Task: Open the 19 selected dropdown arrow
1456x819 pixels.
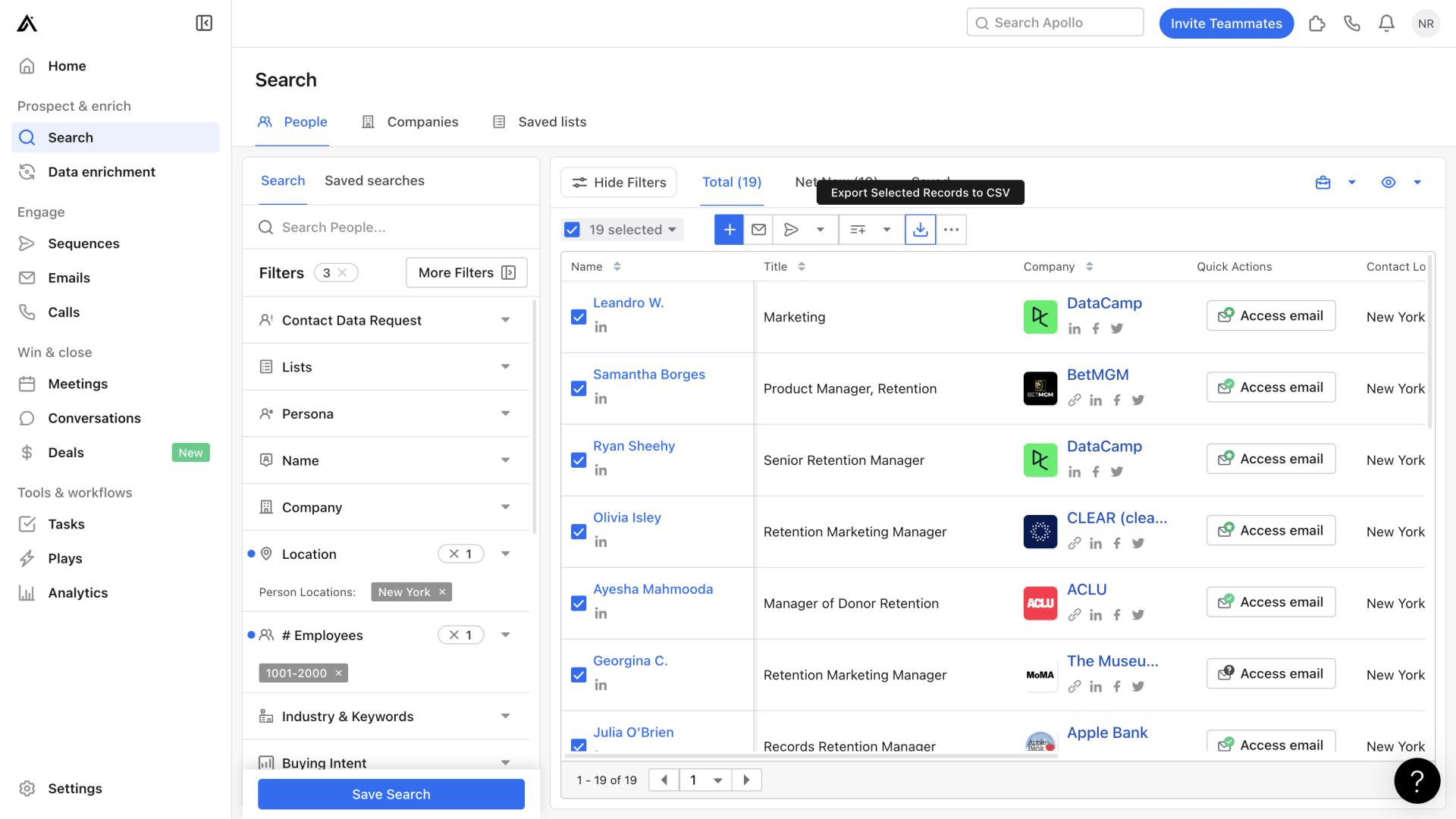Action: tap(672, 230)
